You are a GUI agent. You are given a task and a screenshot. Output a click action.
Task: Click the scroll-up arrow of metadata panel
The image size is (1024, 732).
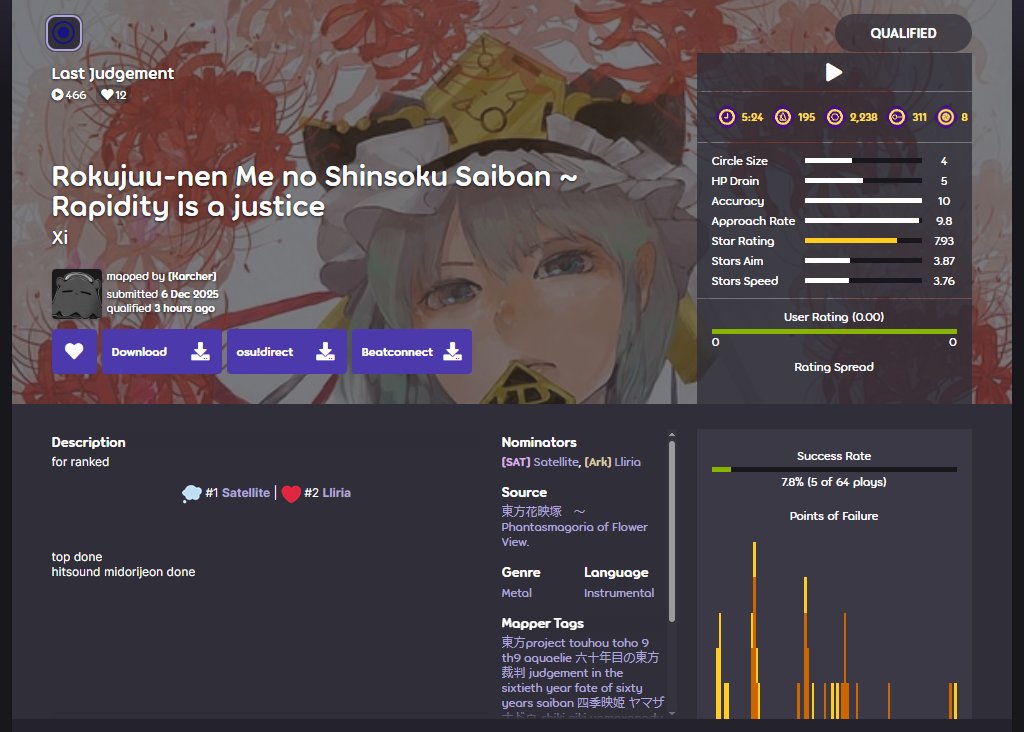coord(672,434)
